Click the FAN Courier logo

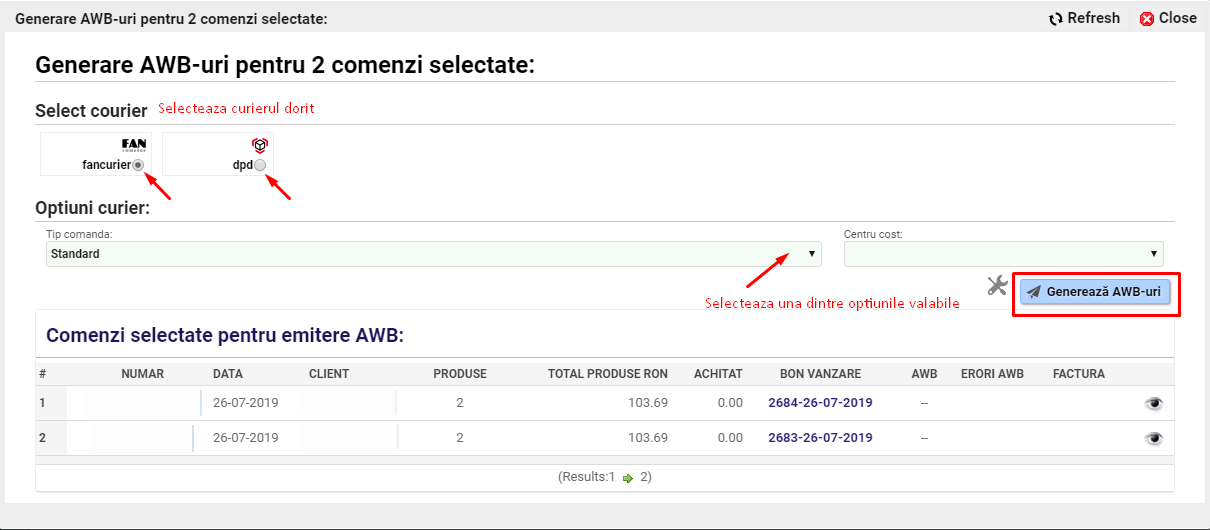pyautogui.click(x=134, y=145)
